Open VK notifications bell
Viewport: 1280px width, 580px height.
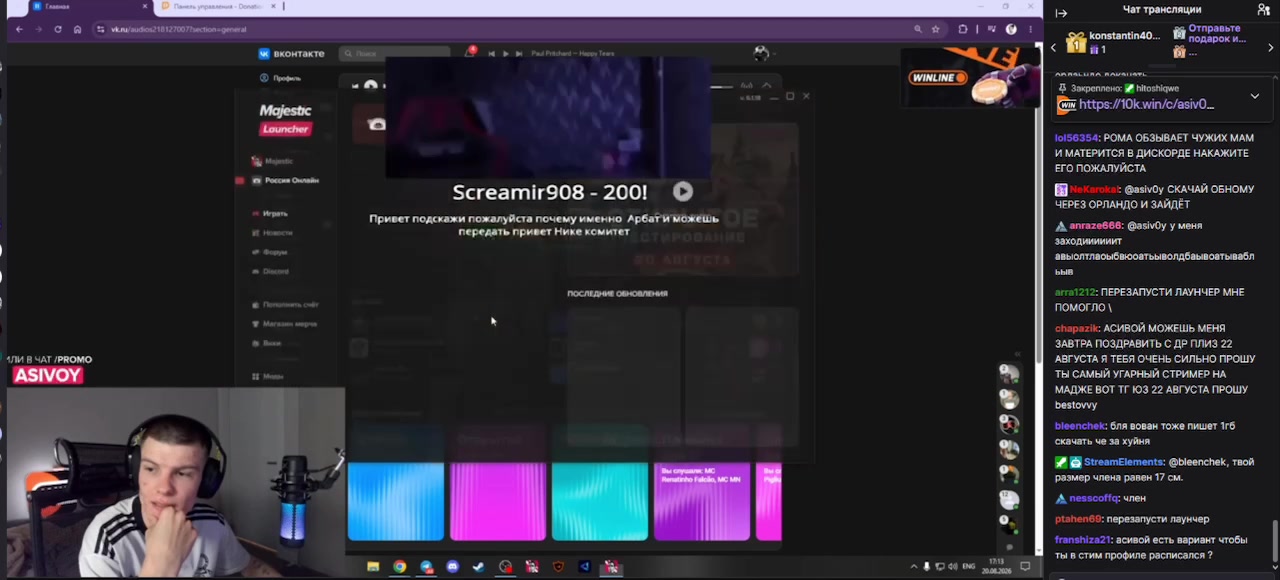click(x=469, y=53)
